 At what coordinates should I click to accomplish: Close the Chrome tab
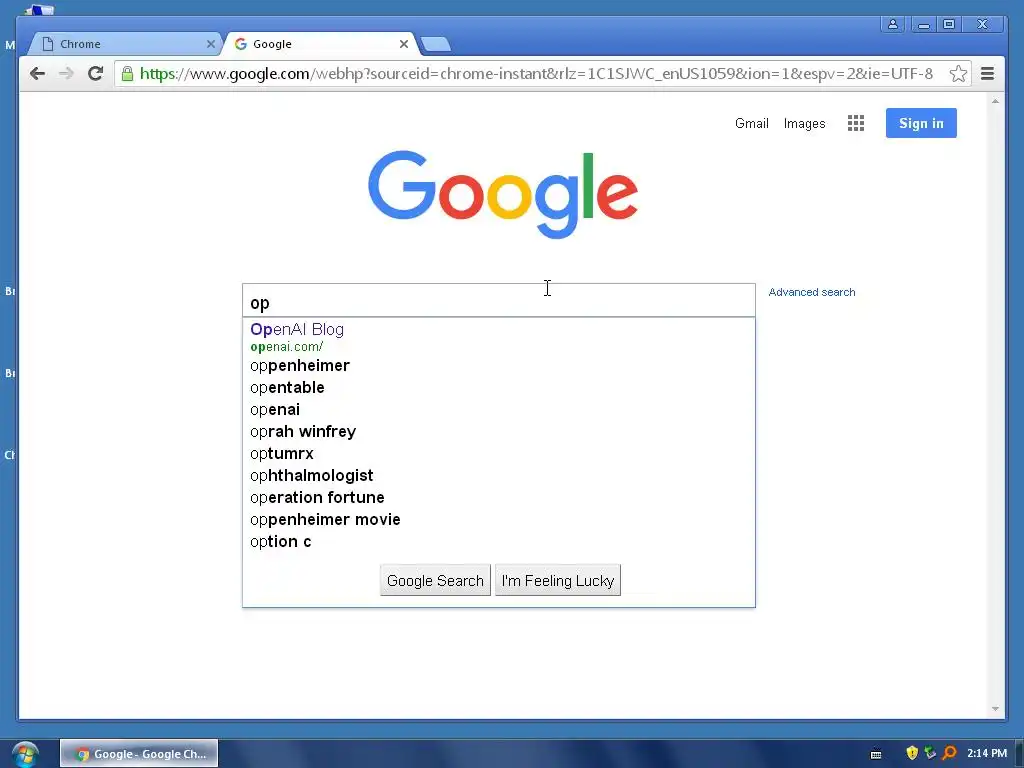tap(210, 44)
